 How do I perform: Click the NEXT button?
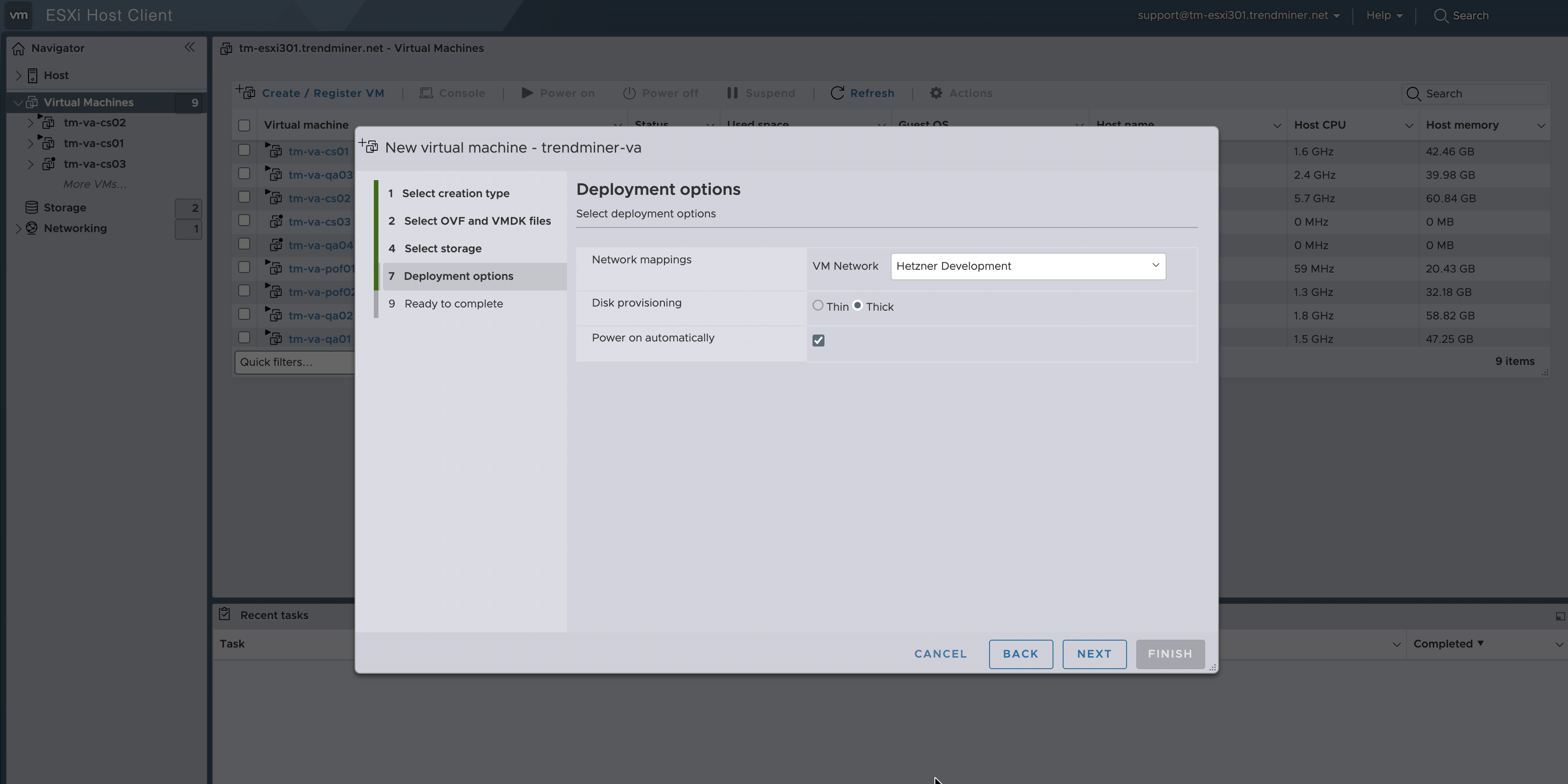(1094, 654)
